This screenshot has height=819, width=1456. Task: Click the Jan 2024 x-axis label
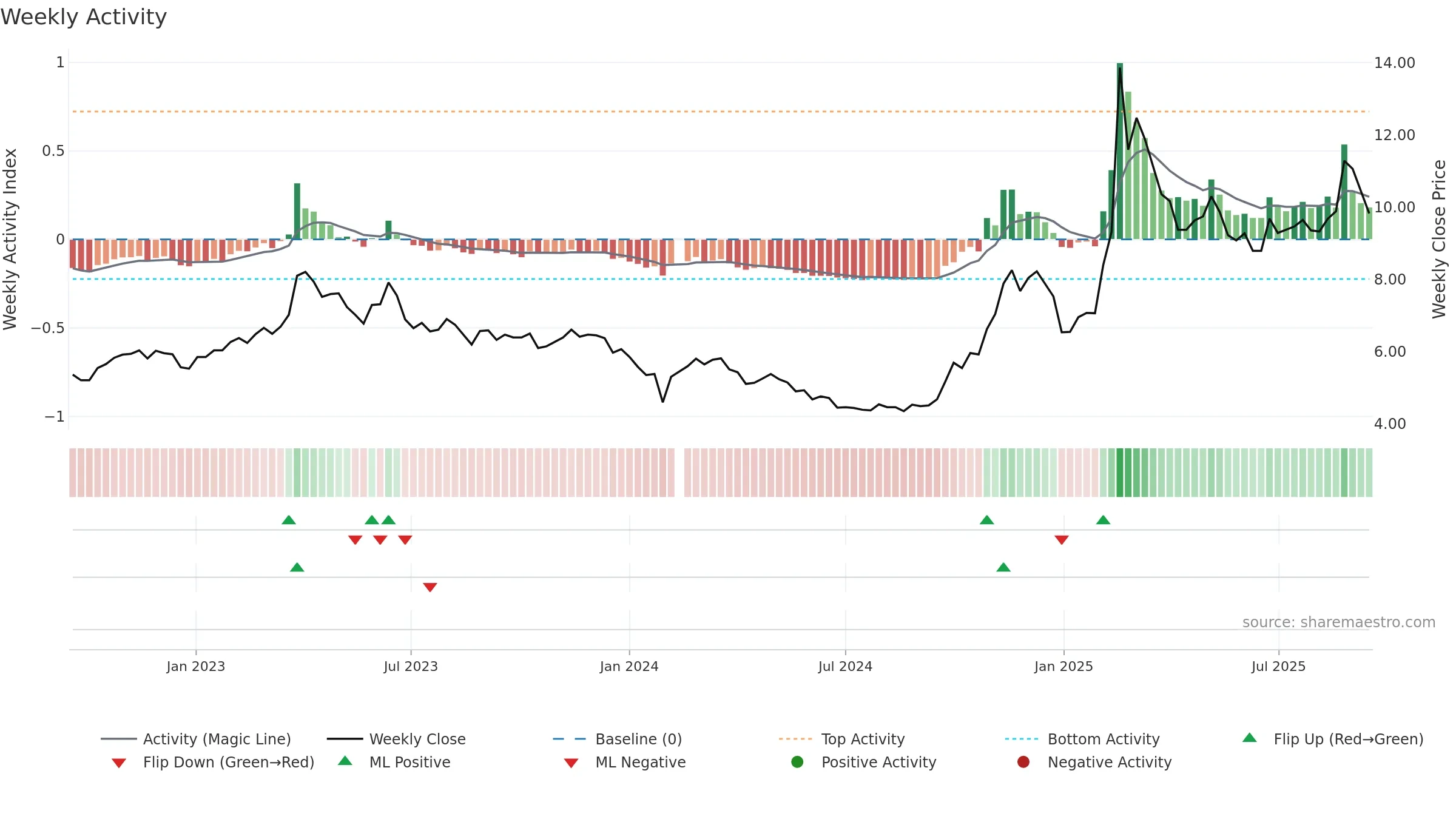(629, 666)
